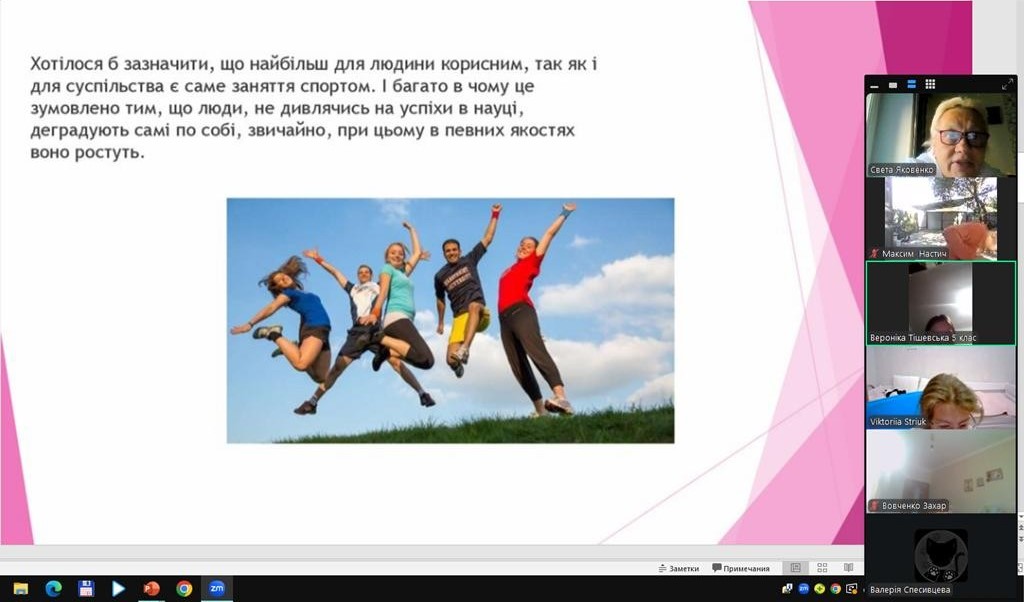1024x602 pixels.
Task: Show only the active speaker thumbnail
Action: [893, 85]
